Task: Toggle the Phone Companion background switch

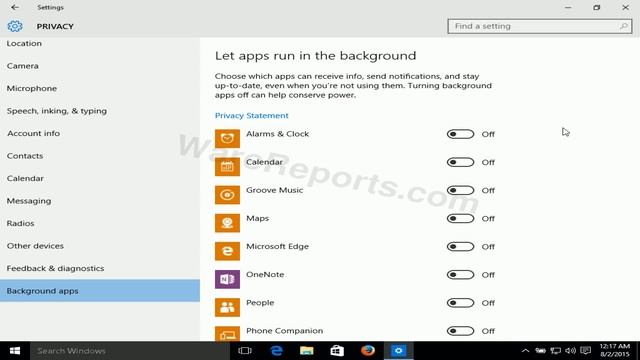Action: 460,331
